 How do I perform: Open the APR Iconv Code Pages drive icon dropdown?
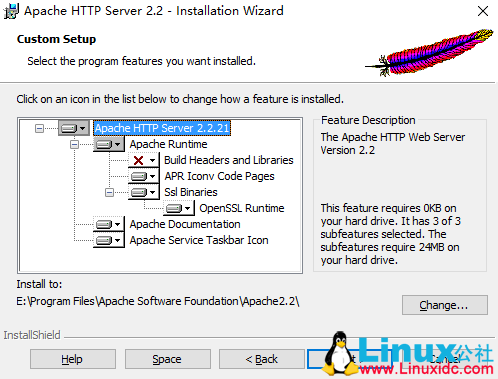pyautogui.click(x=144, y=176)
